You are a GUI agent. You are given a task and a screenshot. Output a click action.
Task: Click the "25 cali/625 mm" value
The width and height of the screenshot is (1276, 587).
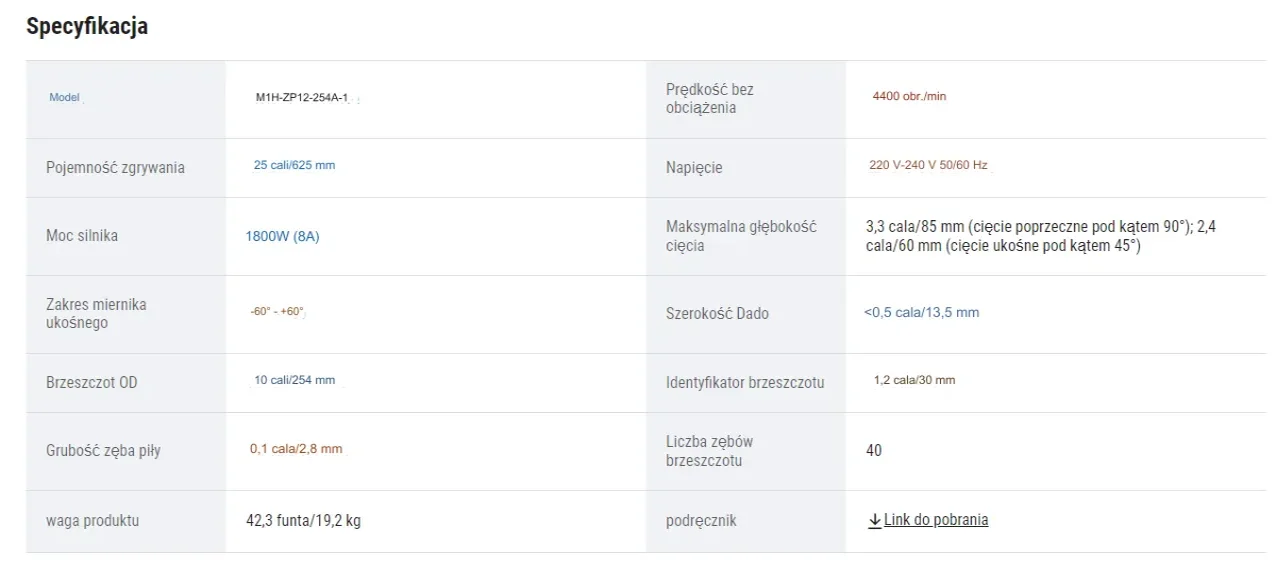coord(295,165)
